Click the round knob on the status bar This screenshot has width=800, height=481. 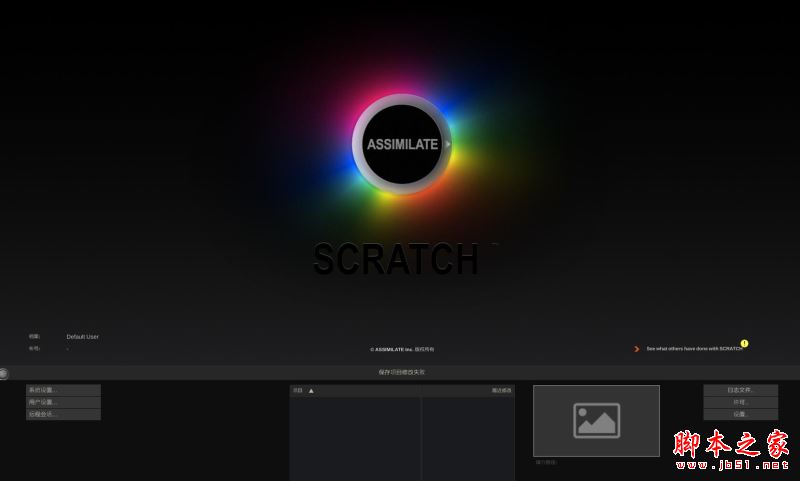(x=3, y=373)
